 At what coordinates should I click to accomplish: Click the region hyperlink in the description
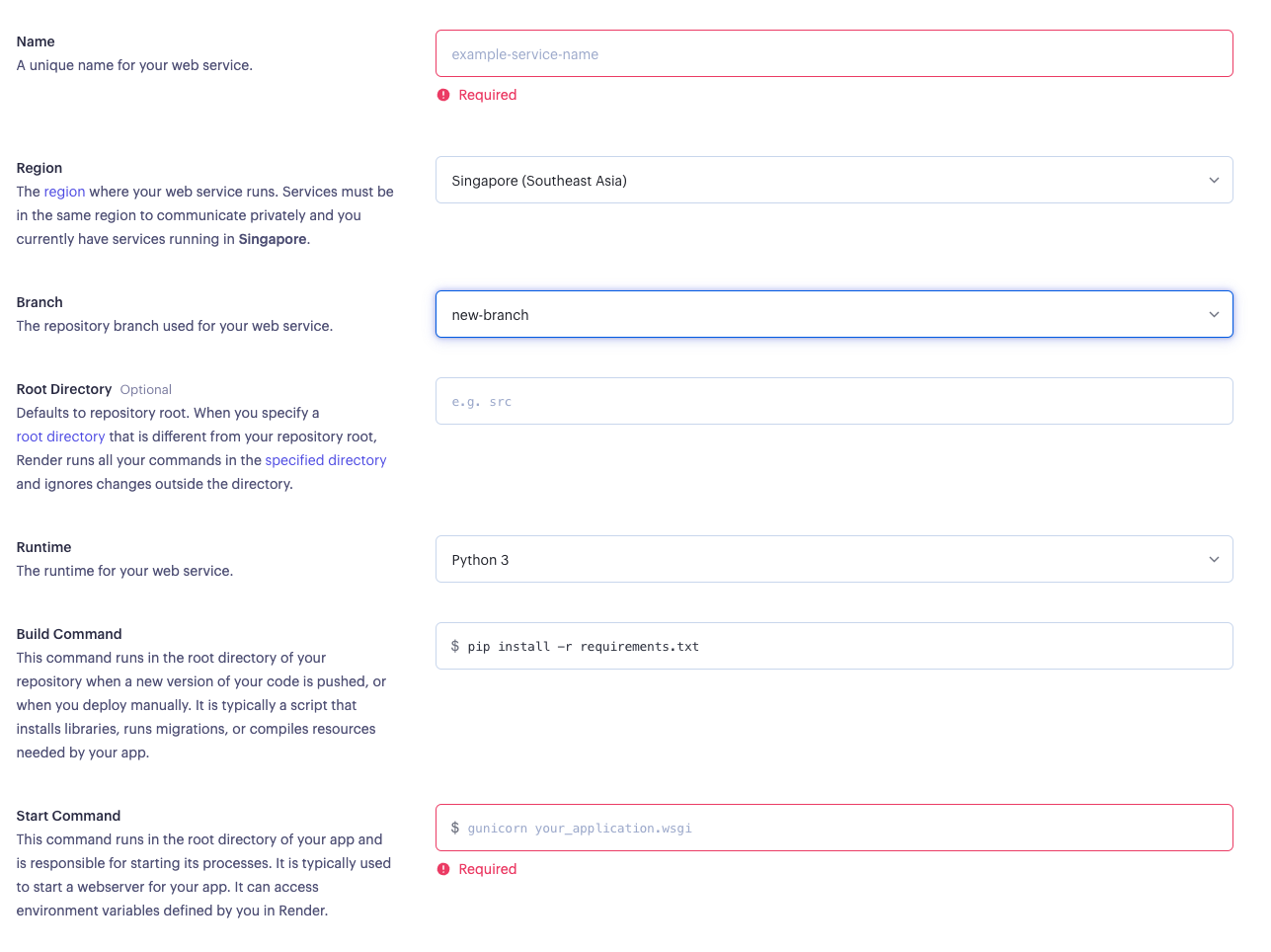click(64, 191)
